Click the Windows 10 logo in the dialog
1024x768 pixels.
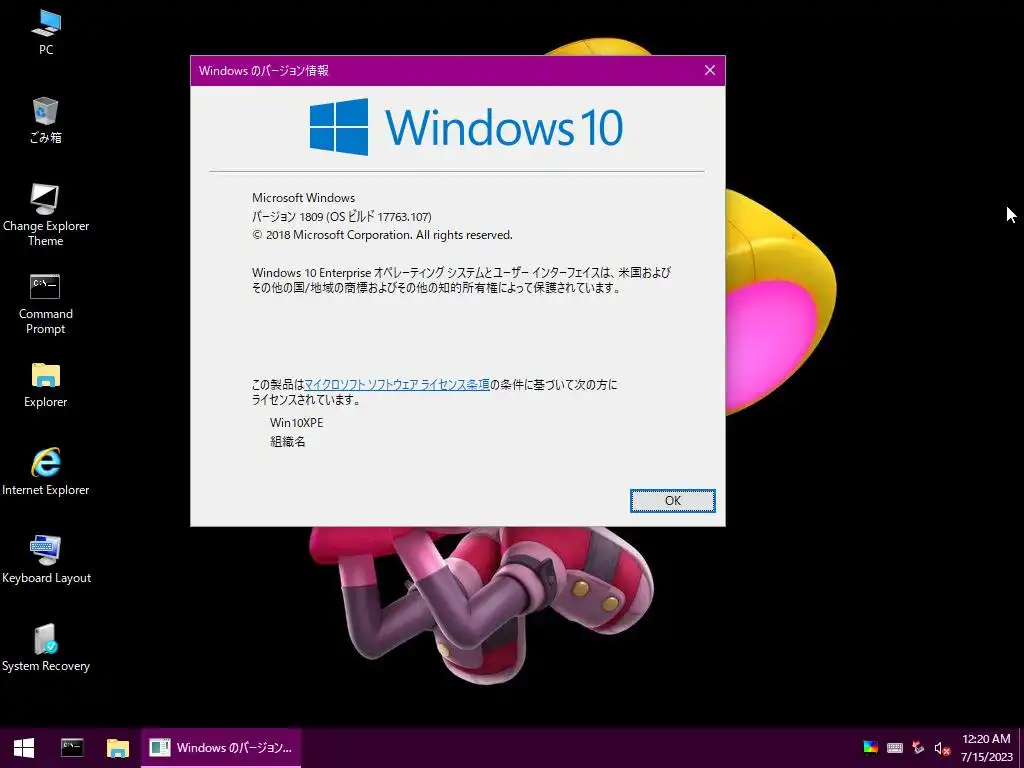(x=466, y=127)
